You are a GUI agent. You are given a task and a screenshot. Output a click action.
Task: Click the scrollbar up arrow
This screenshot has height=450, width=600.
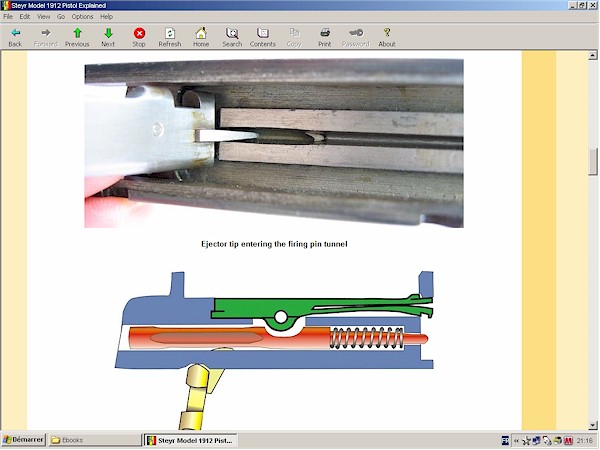[x=593, y=55]
